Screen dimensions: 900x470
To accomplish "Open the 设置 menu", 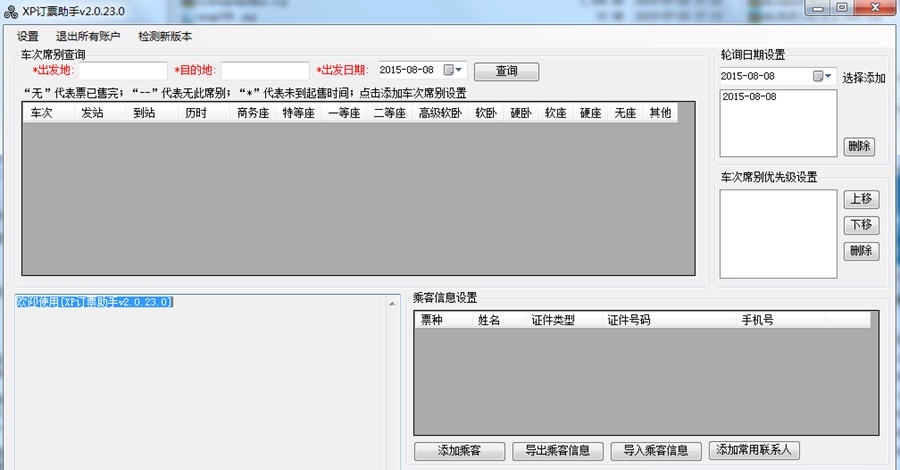I will [x=28, y=36].
